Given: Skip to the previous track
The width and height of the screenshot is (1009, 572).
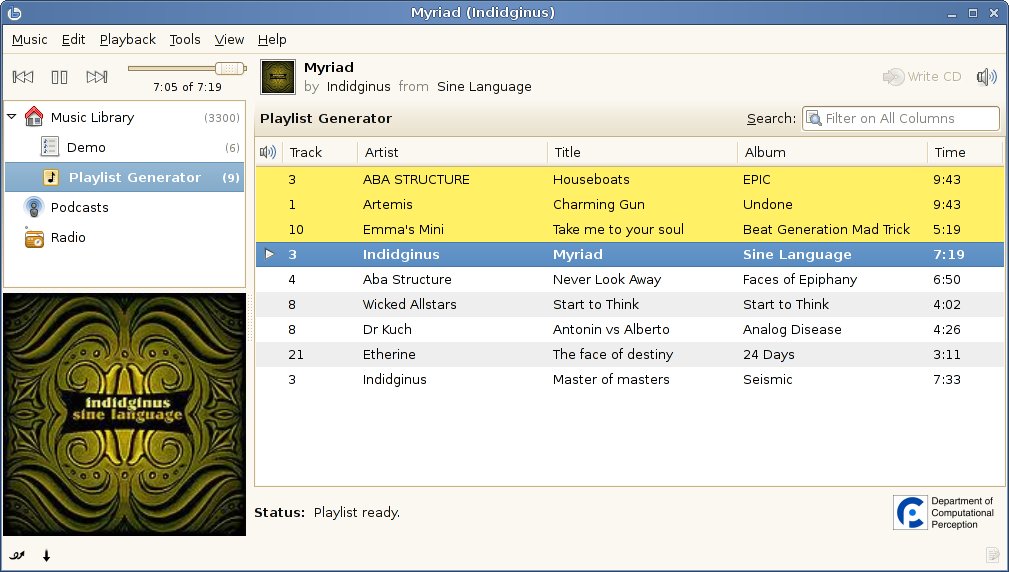Looking at the screenshot, I should click(x=23, y=77).
